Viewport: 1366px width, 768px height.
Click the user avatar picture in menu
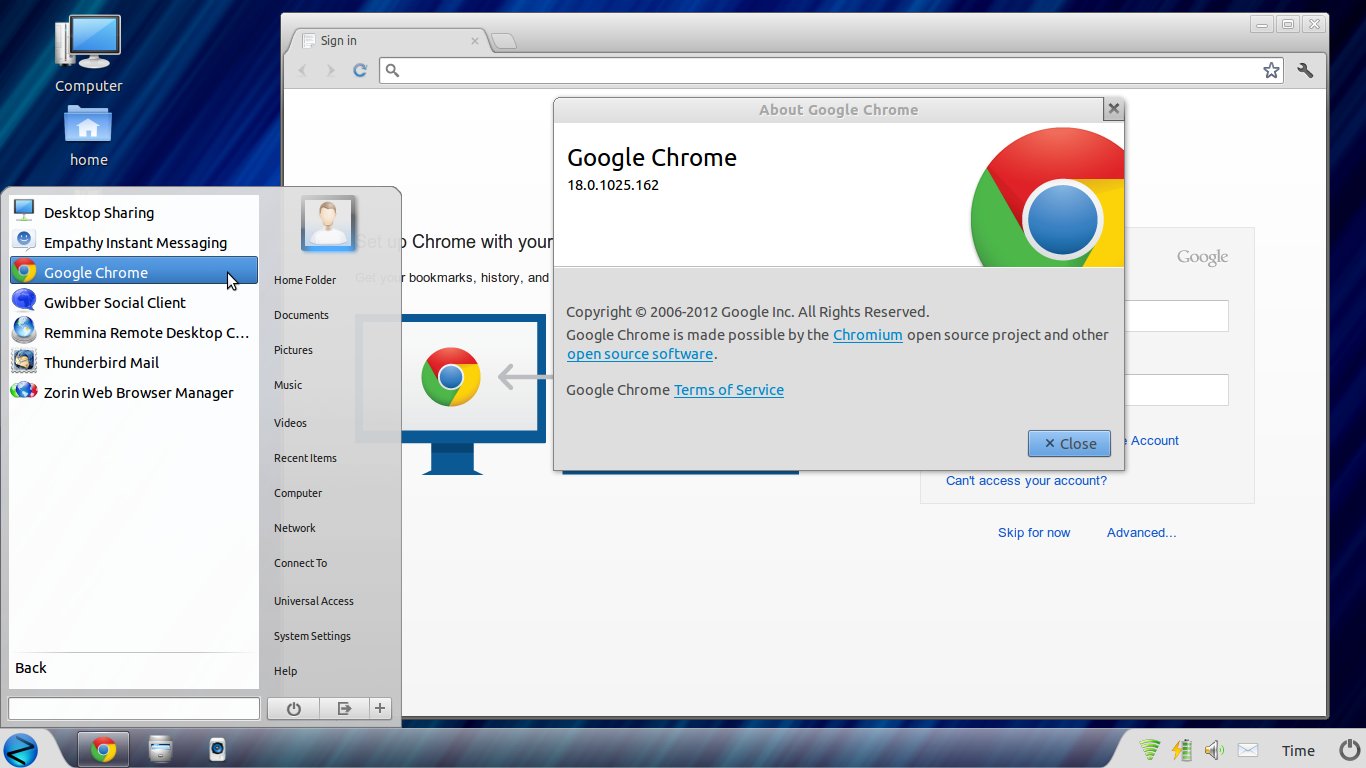pos(329,223)
